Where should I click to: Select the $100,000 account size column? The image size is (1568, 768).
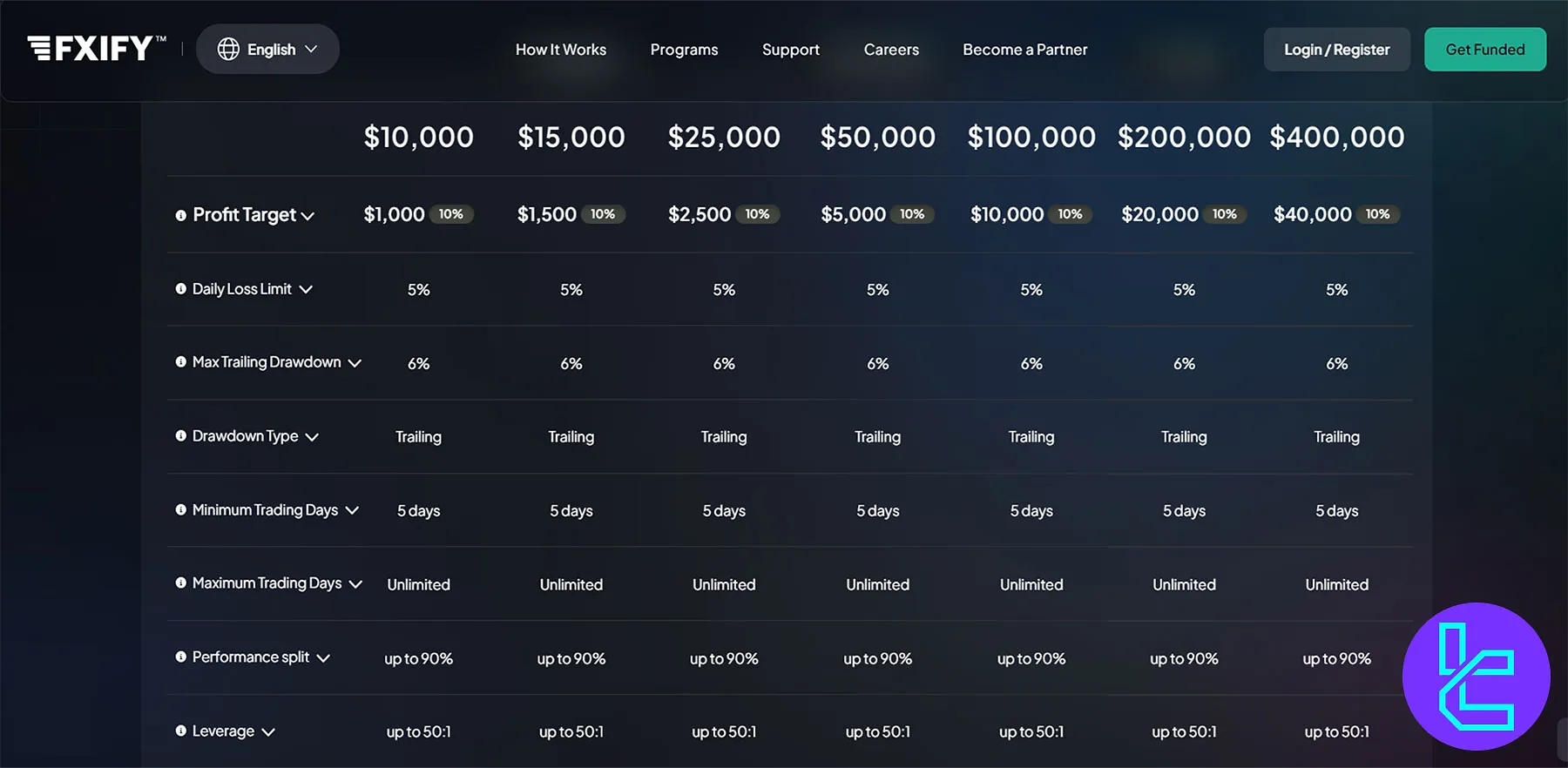1031,137
